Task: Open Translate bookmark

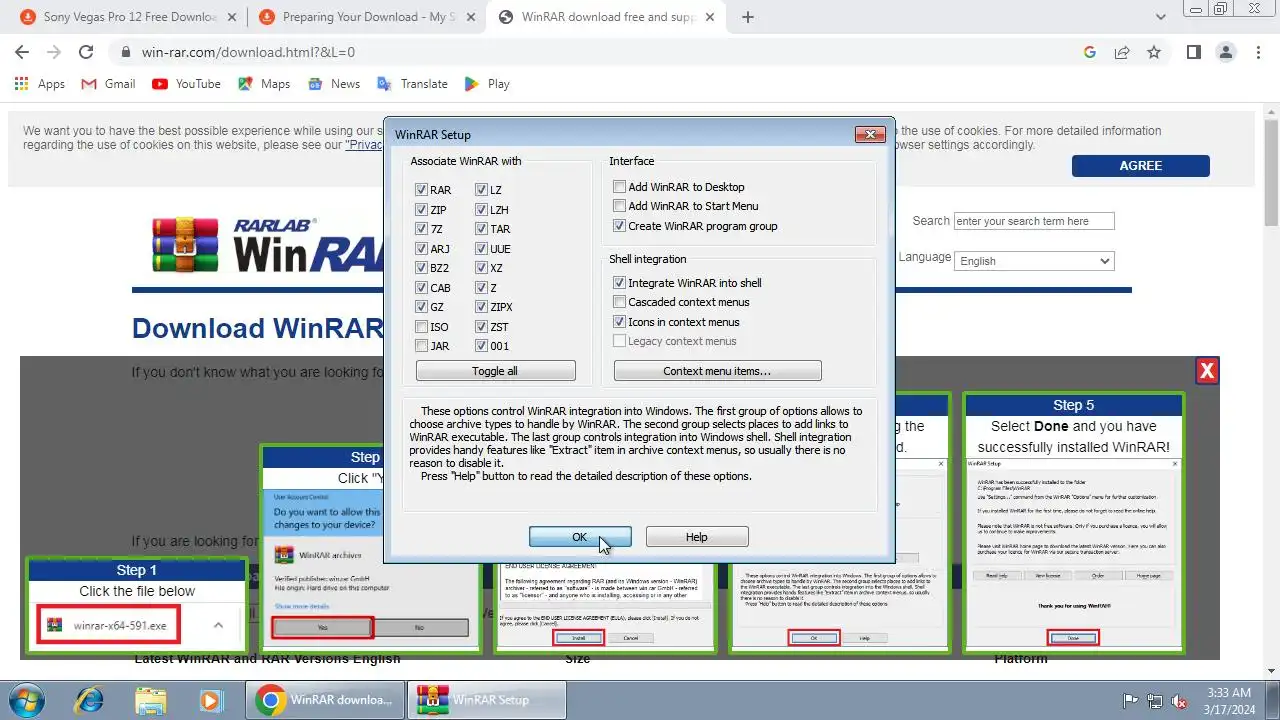Action: pyautogui.click(x=412, y=84)
